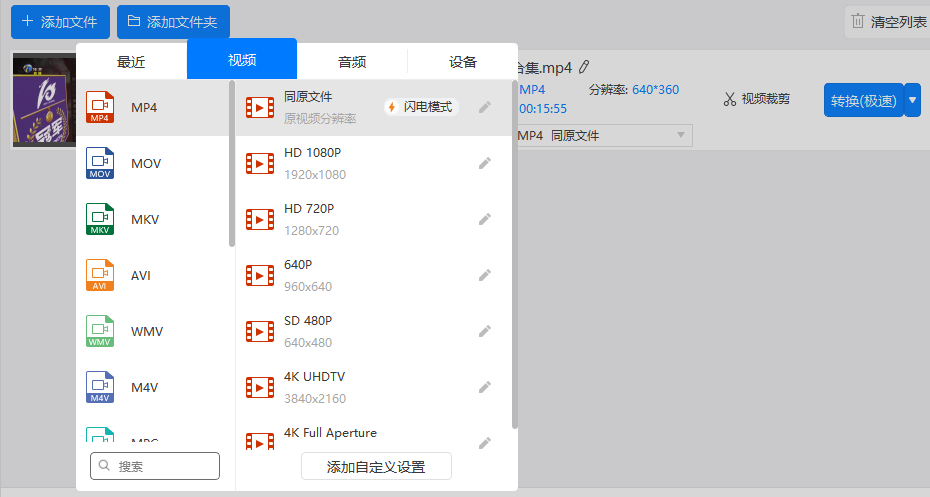Edit the HD 1080P preset pencil icon
The height and width of the screenshot is (497, 930).
point(485,163)
